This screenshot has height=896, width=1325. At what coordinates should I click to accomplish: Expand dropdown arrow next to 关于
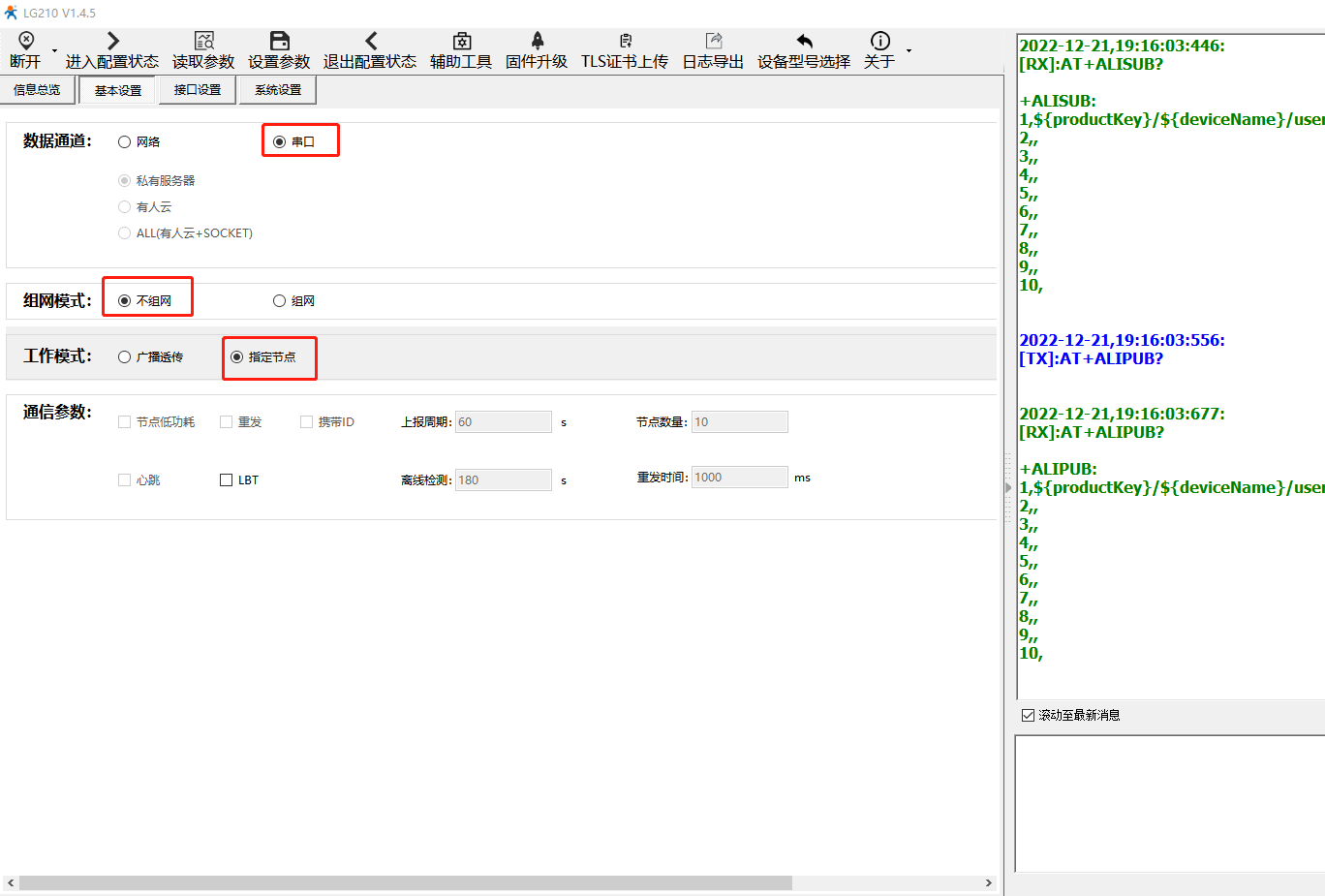point(909,50)
